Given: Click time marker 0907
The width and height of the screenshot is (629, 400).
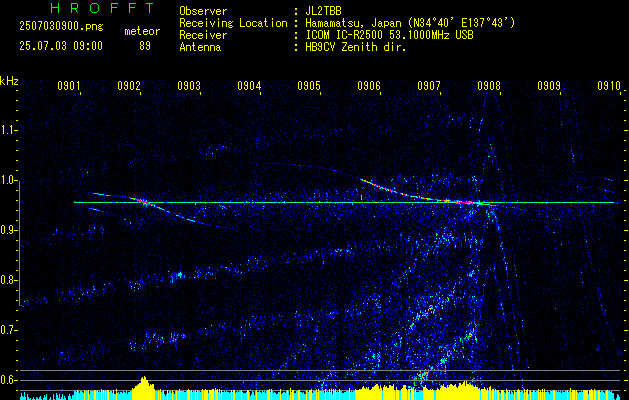Looking at the screenshot, I should coord(429,86).
